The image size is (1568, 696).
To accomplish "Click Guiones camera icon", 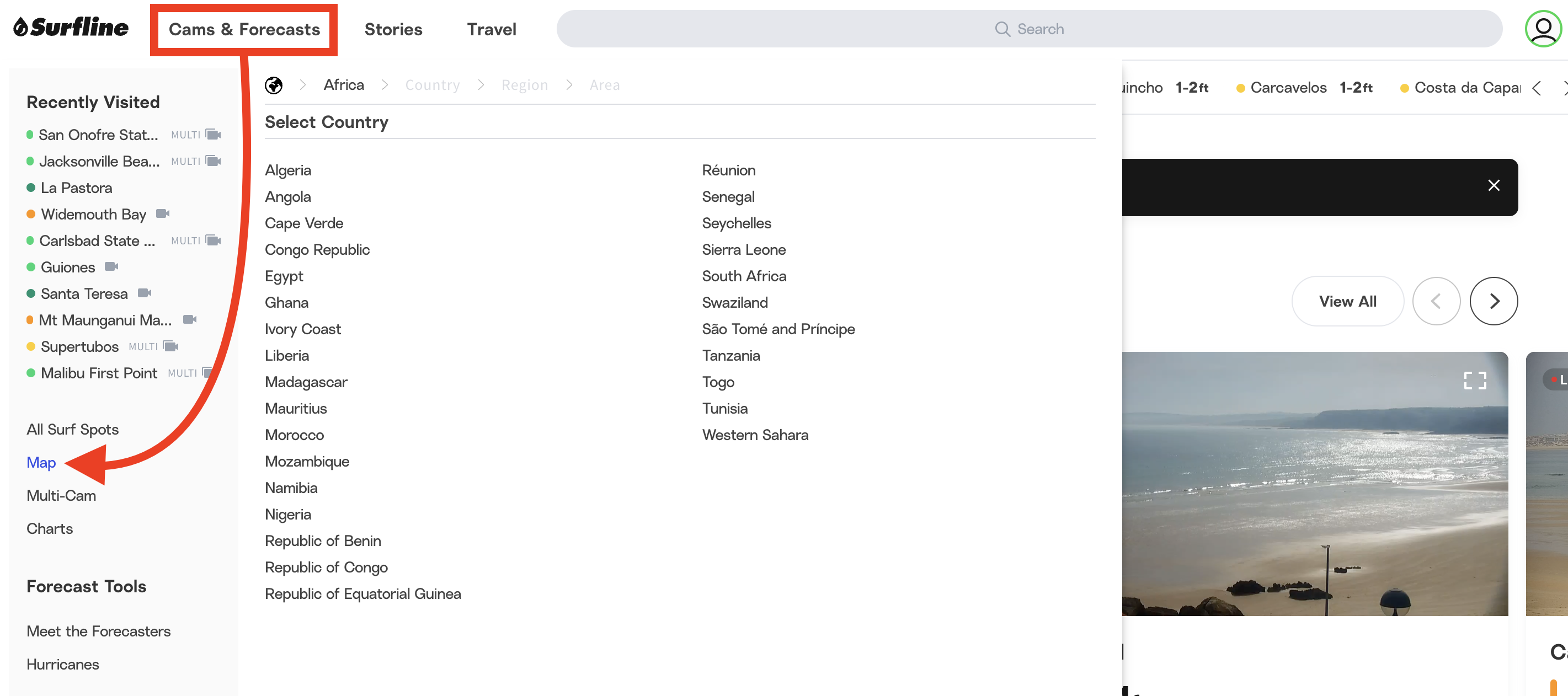I will click(x=111, y=266).
